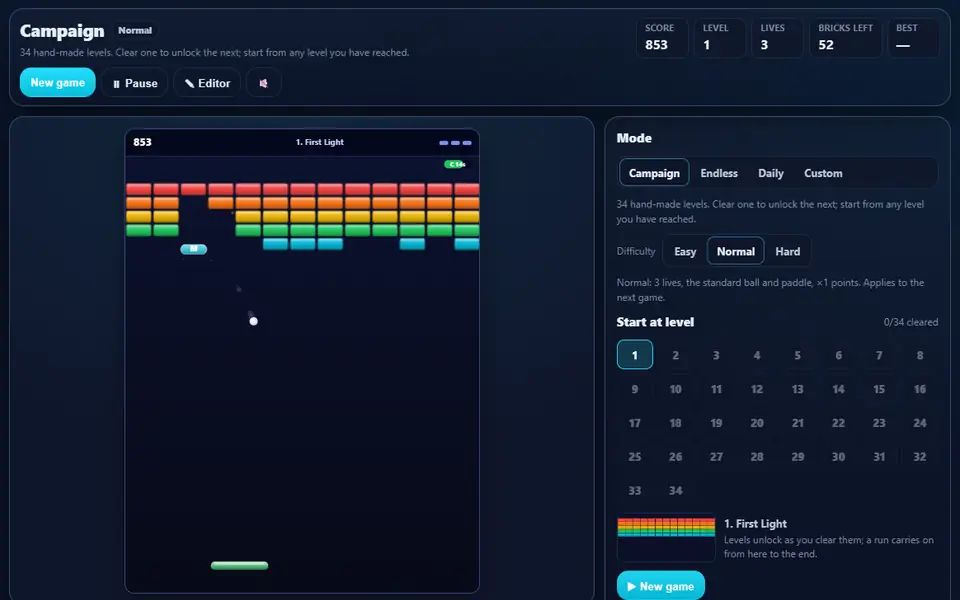Select level 14 in the level grid
Image resolution: width=960 pixels, height=600 pixels.
(x=838, y=389)
